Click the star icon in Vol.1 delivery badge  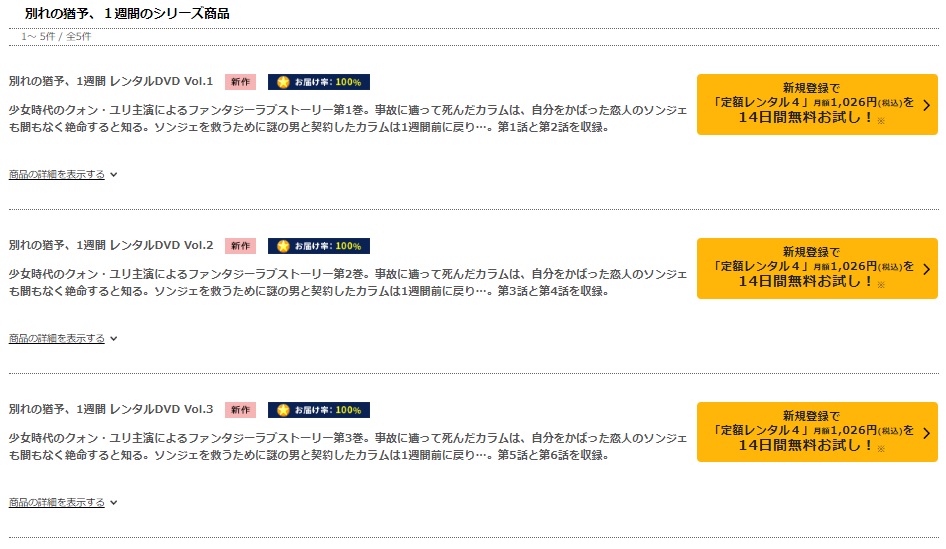(x=283, y=82)
